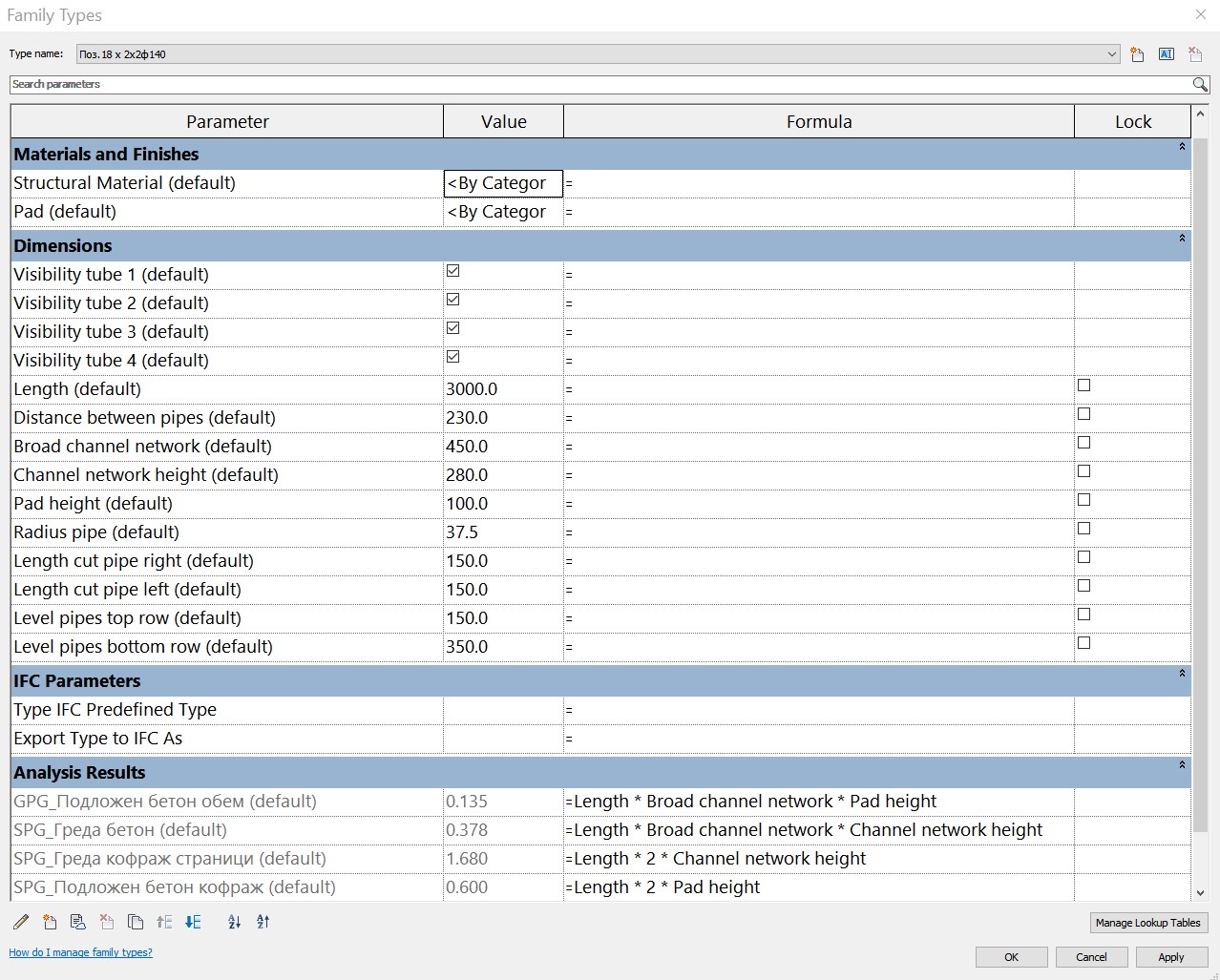
Task: Click the Value column header
Action: pyautogui.click(x=504, y=122)
